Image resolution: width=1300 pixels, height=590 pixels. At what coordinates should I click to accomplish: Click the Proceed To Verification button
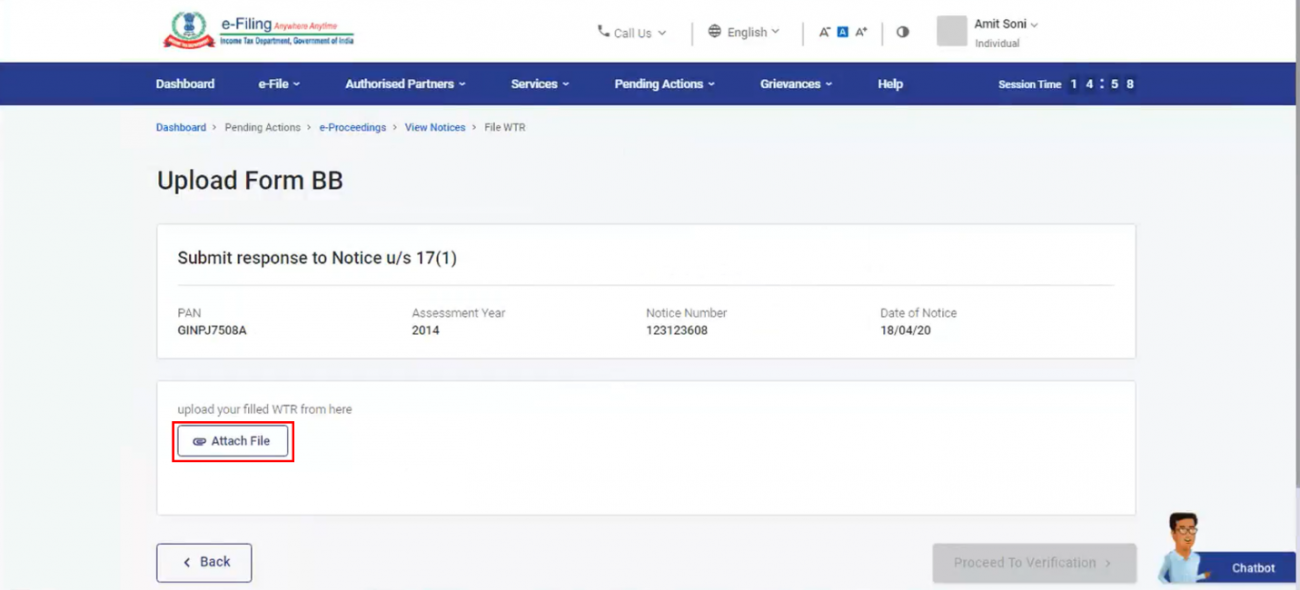tap(1034, 562)
